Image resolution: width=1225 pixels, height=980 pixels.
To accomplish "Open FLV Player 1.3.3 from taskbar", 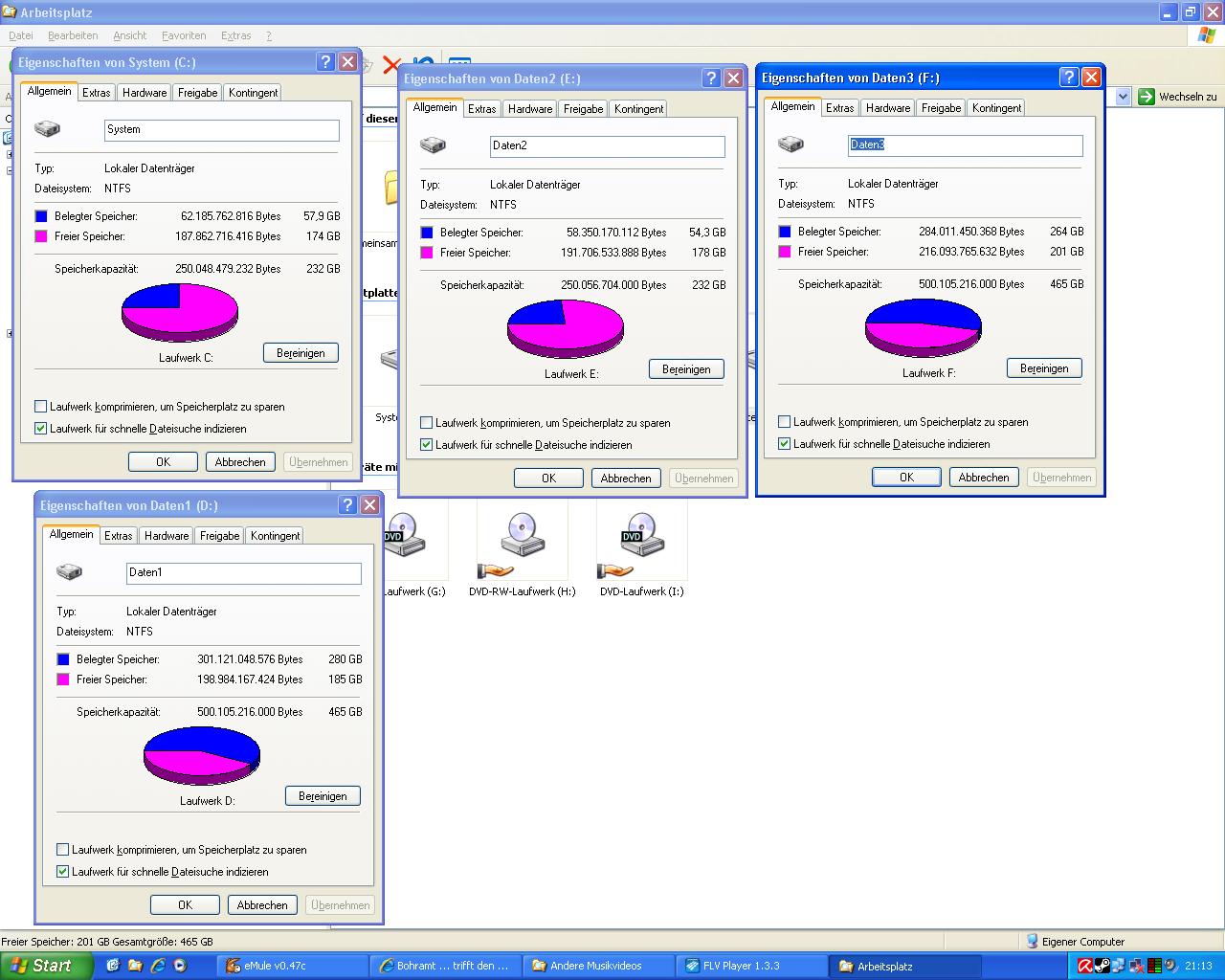I will pos(751,966).
